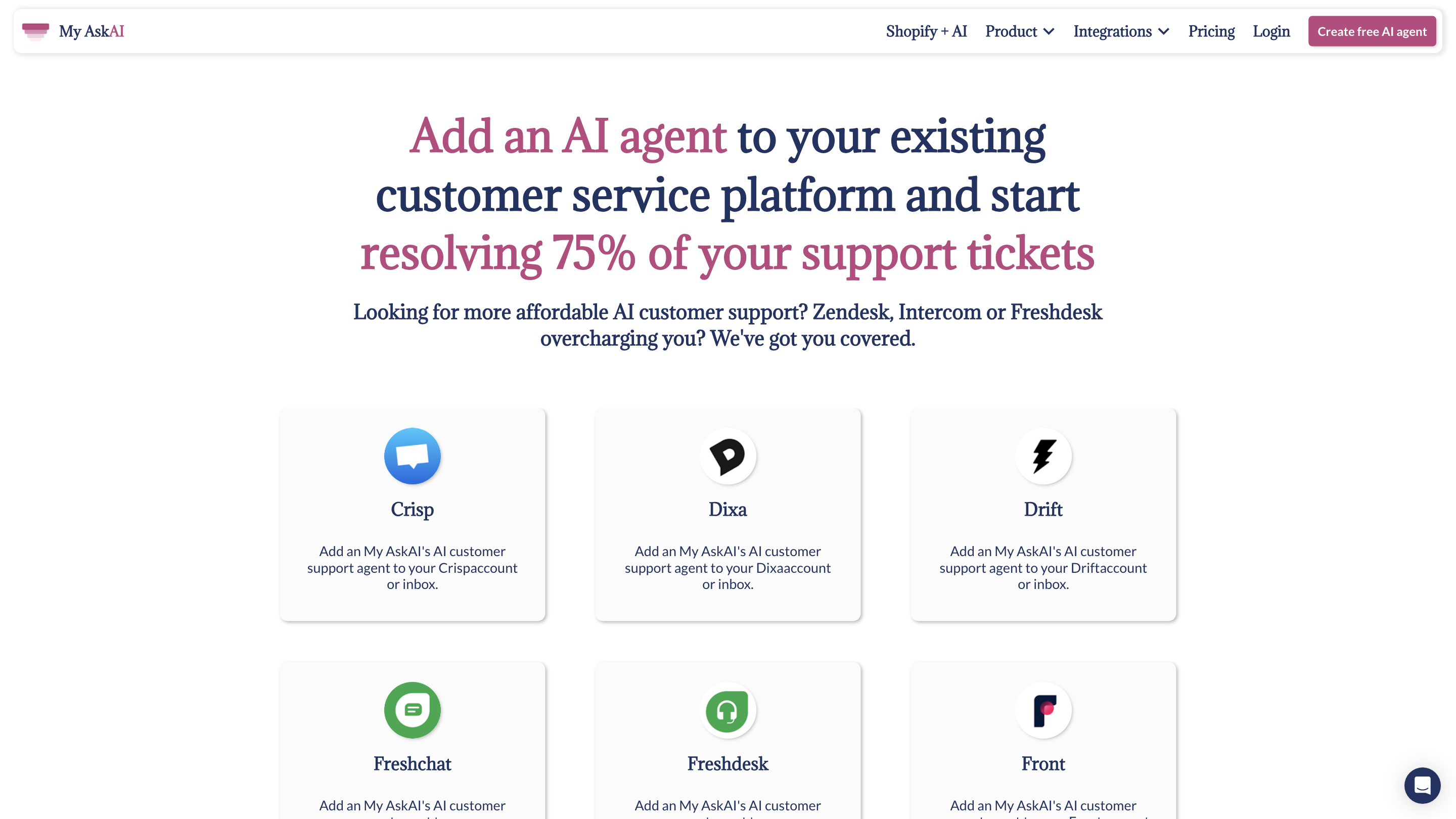The image size is (1456, 819).
Task: Click the Create free AI agent button
Action: coord(1373,31)
